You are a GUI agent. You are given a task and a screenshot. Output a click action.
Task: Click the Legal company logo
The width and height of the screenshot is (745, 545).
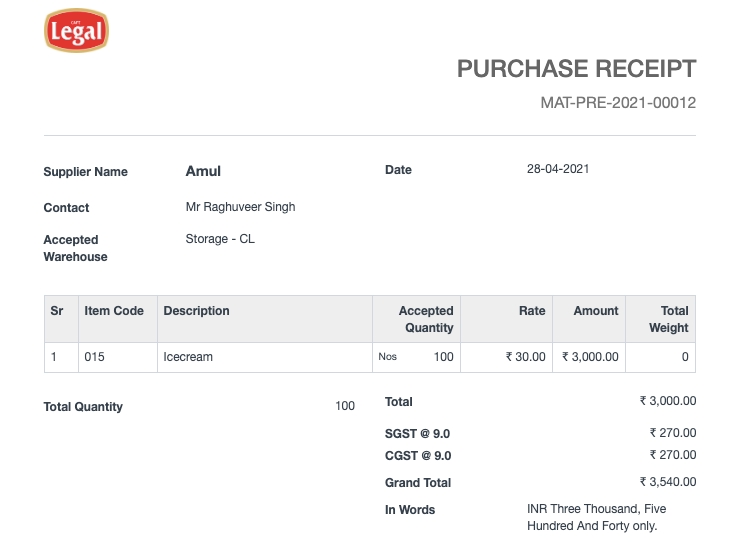[76, 31]
